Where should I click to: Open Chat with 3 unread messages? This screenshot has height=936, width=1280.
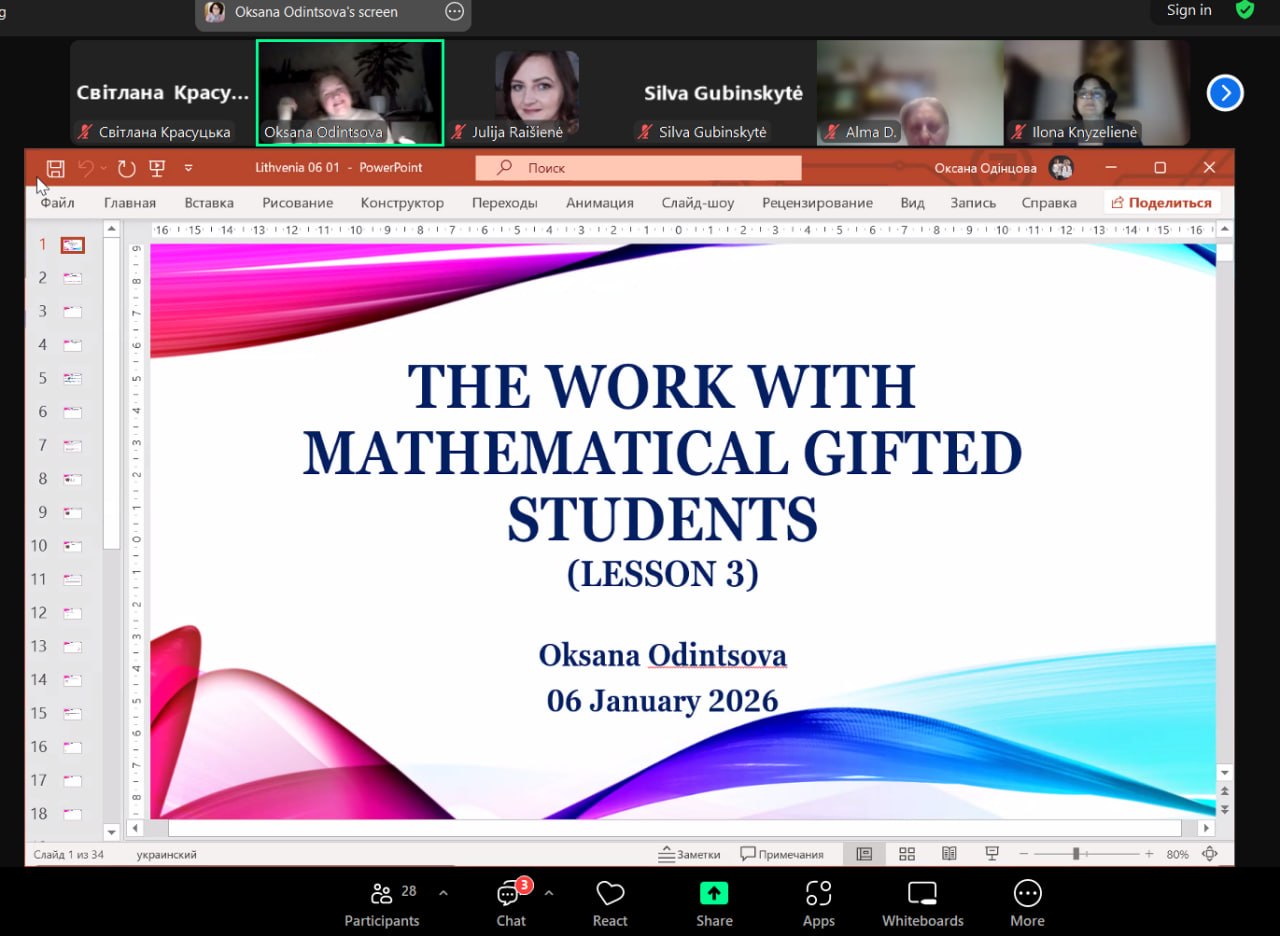[511, 903]
